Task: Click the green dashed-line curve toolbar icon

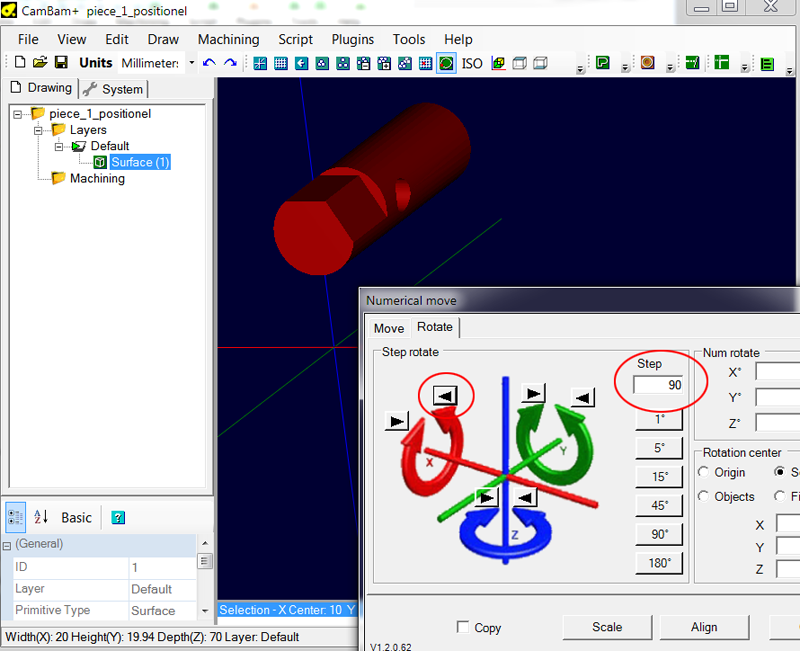Action: point(692,63)
